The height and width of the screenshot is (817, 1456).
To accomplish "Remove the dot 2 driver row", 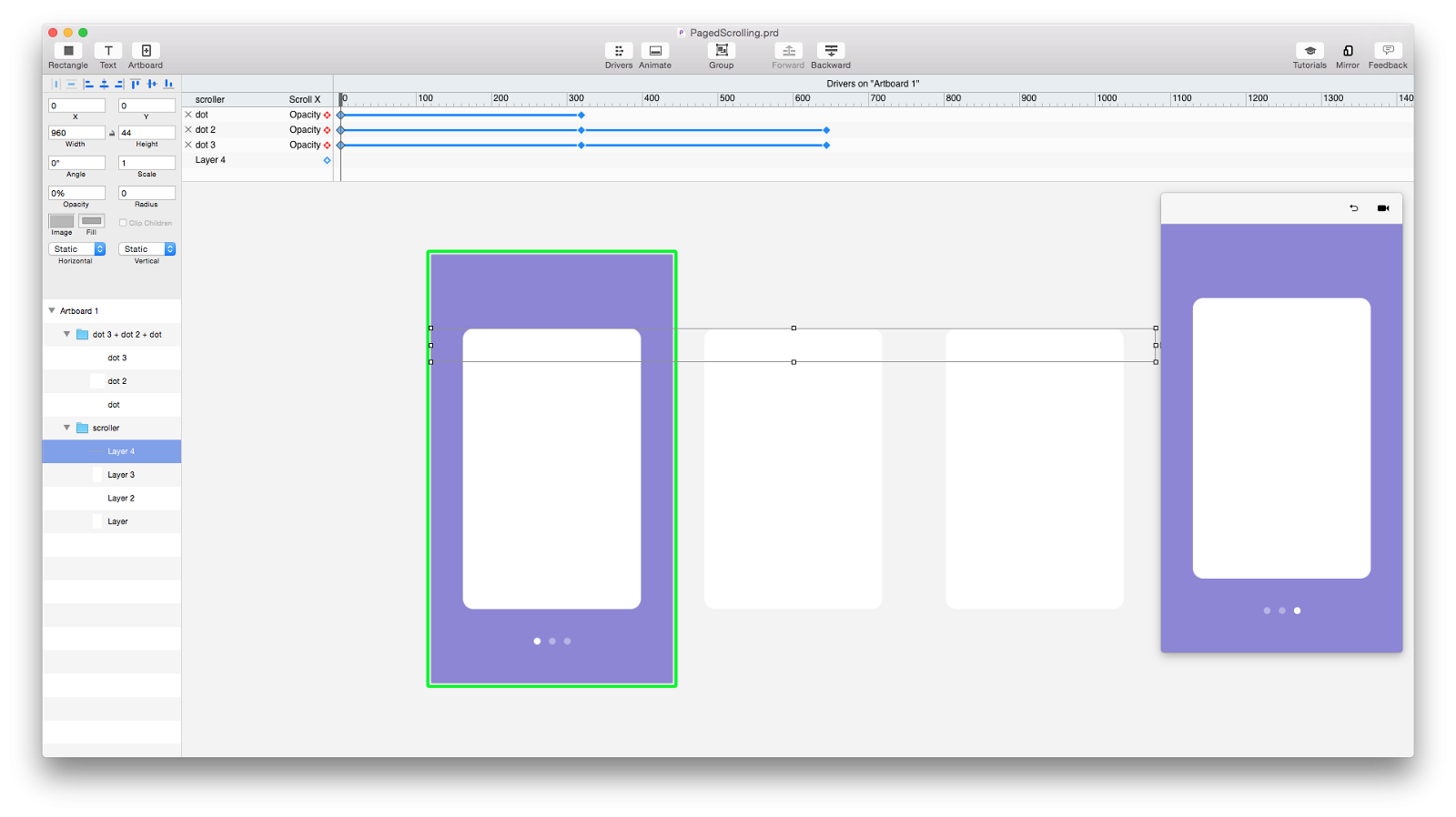I will coord(188,129).
